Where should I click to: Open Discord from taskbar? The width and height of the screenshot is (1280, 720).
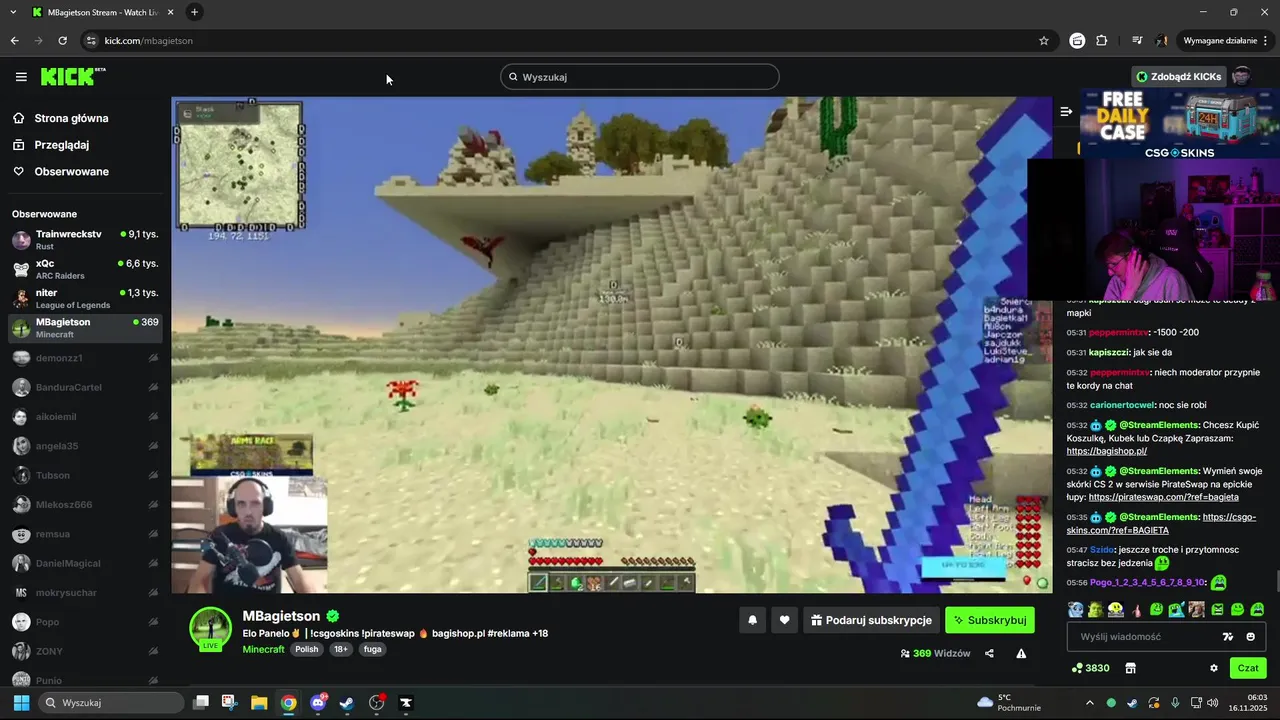pos(318,702)
